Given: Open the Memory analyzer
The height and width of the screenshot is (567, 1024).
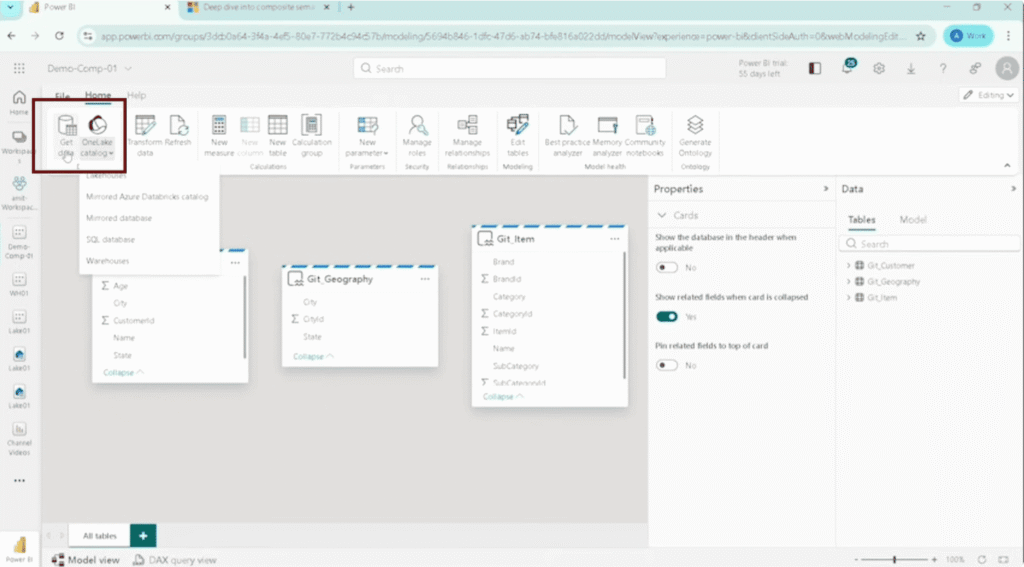Looking at the screenshot, I should pos(607,136).
